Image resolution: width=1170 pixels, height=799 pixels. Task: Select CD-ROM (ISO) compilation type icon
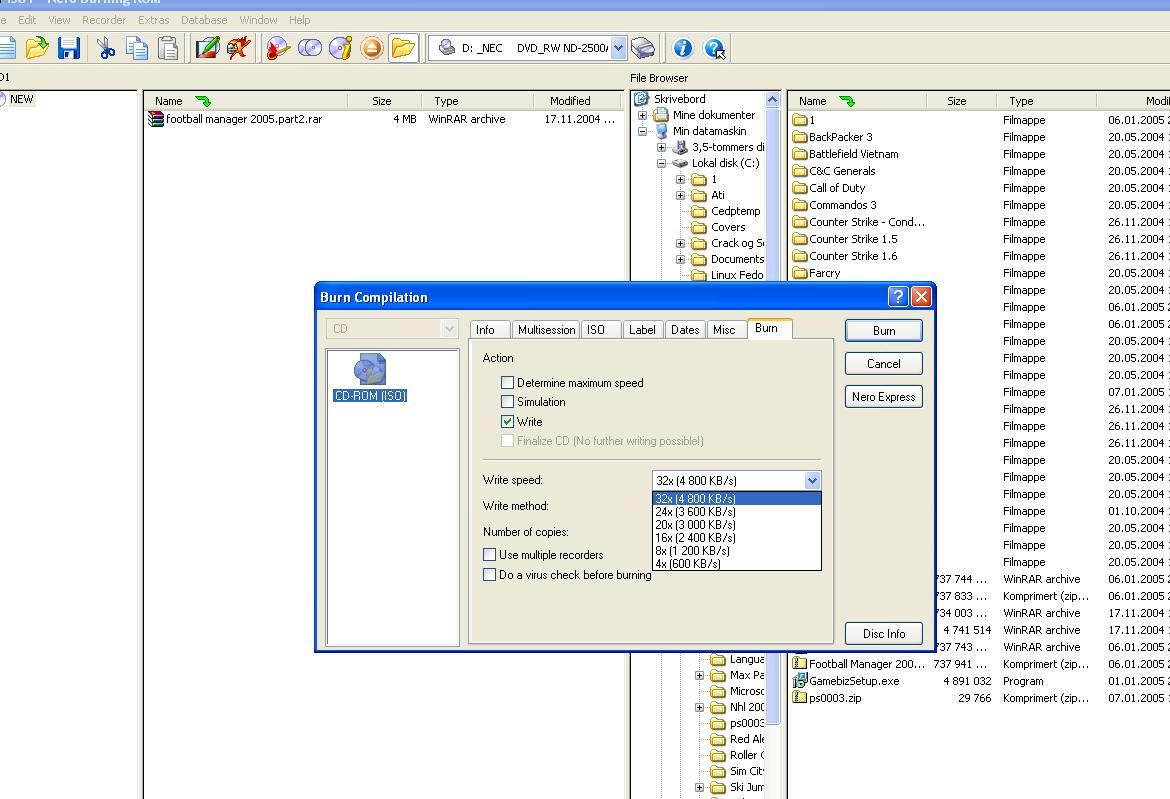[x=370, y=378]
